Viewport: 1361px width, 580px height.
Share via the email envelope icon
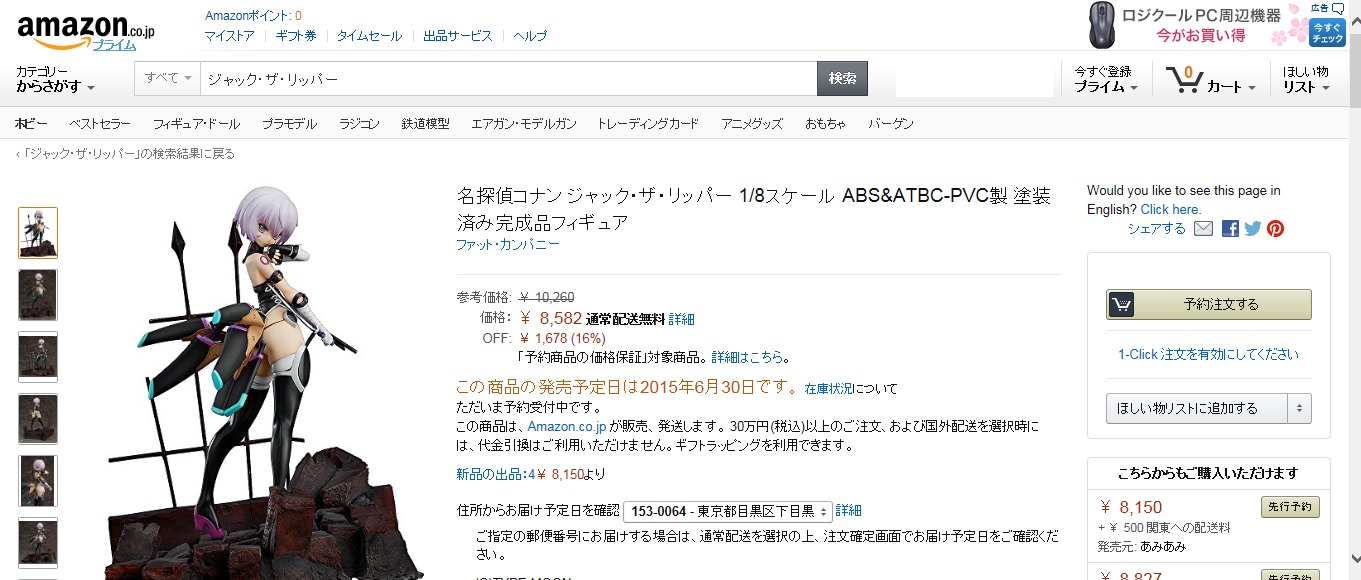[1203, 229]
